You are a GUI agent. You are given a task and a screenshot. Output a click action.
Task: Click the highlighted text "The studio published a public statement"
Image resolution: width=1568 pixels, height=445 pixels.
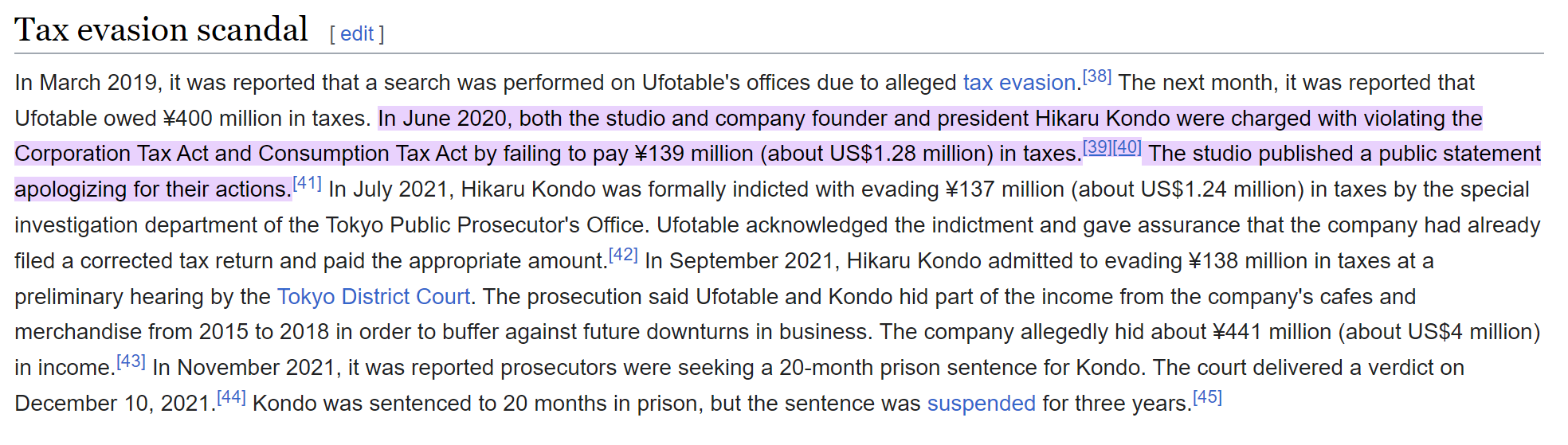coord(1344,154)
